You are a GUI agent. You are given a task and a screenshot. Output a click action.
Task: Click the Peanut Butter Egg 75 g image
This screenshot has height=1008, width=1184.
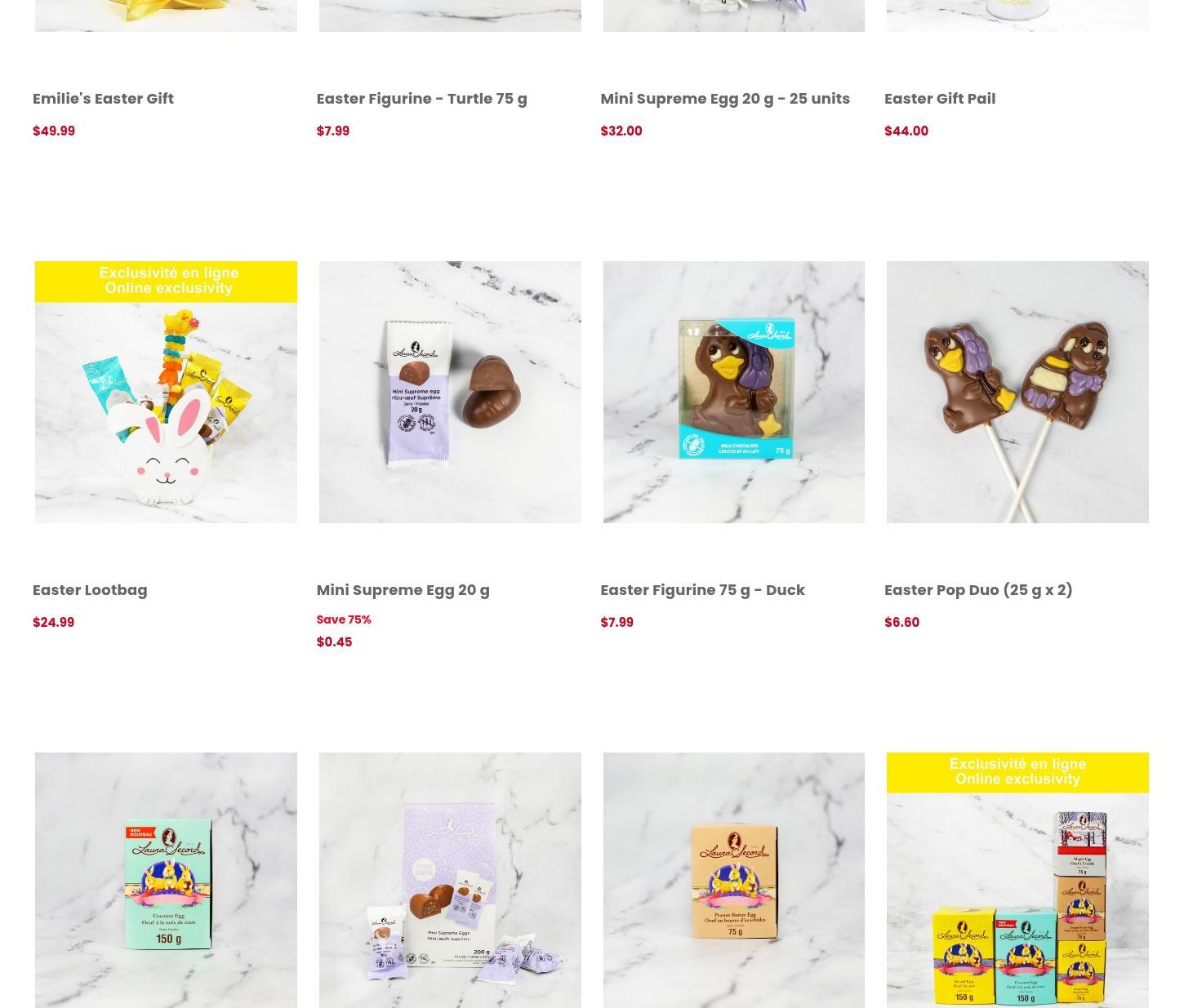733,880
